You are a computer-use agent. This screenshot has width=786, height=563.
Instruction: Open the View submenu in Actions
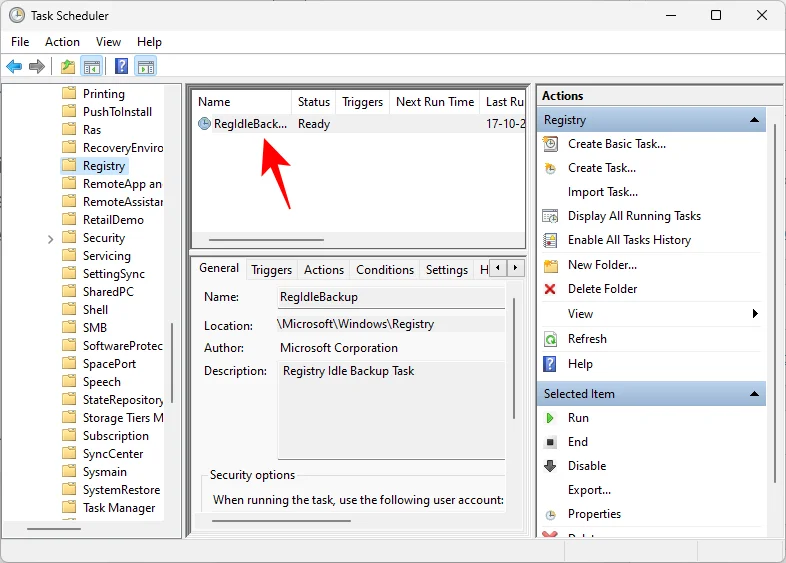755,314
